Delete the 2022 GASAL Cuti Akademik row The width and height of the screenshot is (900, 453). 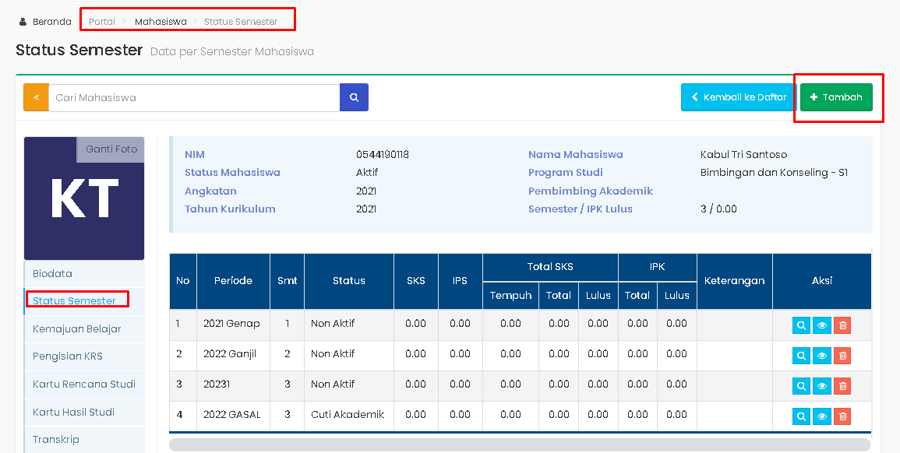pyautogui.click(x=842, y=416)
